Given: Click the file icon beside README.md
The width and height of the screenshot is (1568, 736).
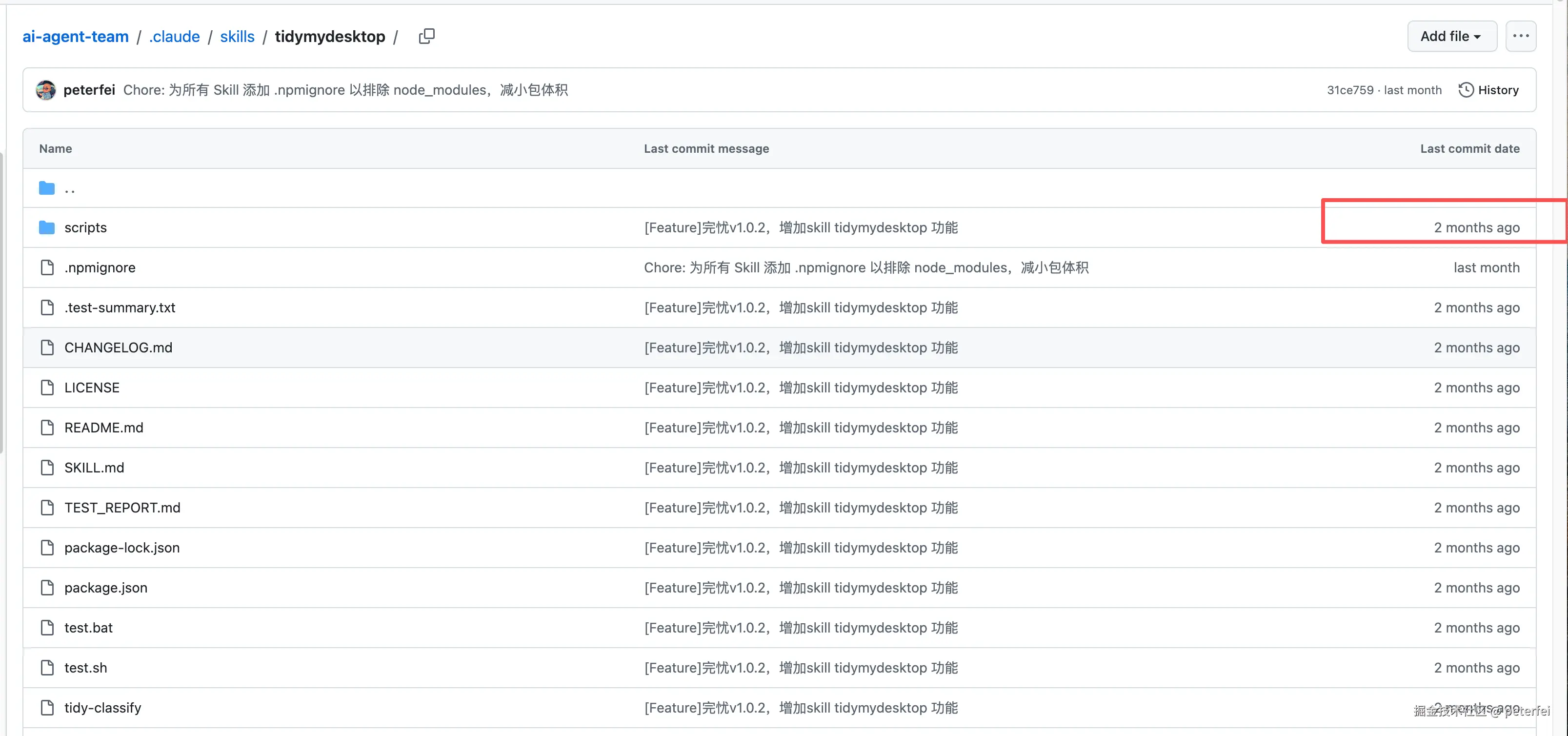Looking at the screenshot, I should 47,428.
